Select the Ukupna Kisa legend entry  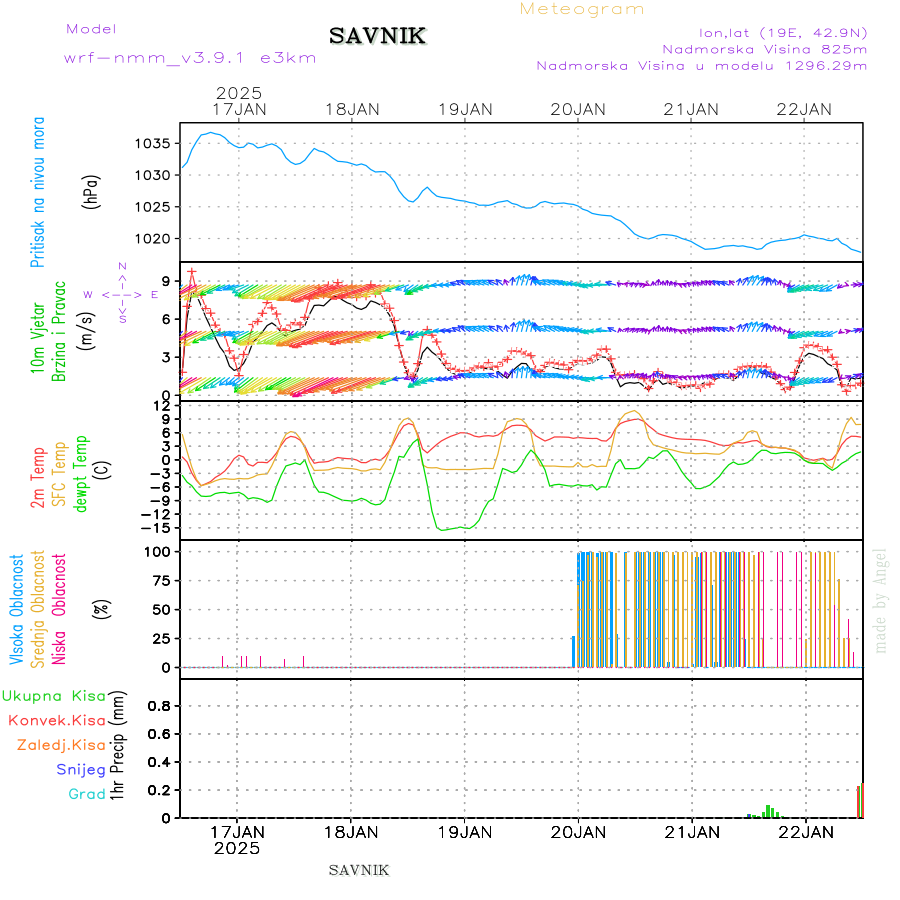coord(54,696)
